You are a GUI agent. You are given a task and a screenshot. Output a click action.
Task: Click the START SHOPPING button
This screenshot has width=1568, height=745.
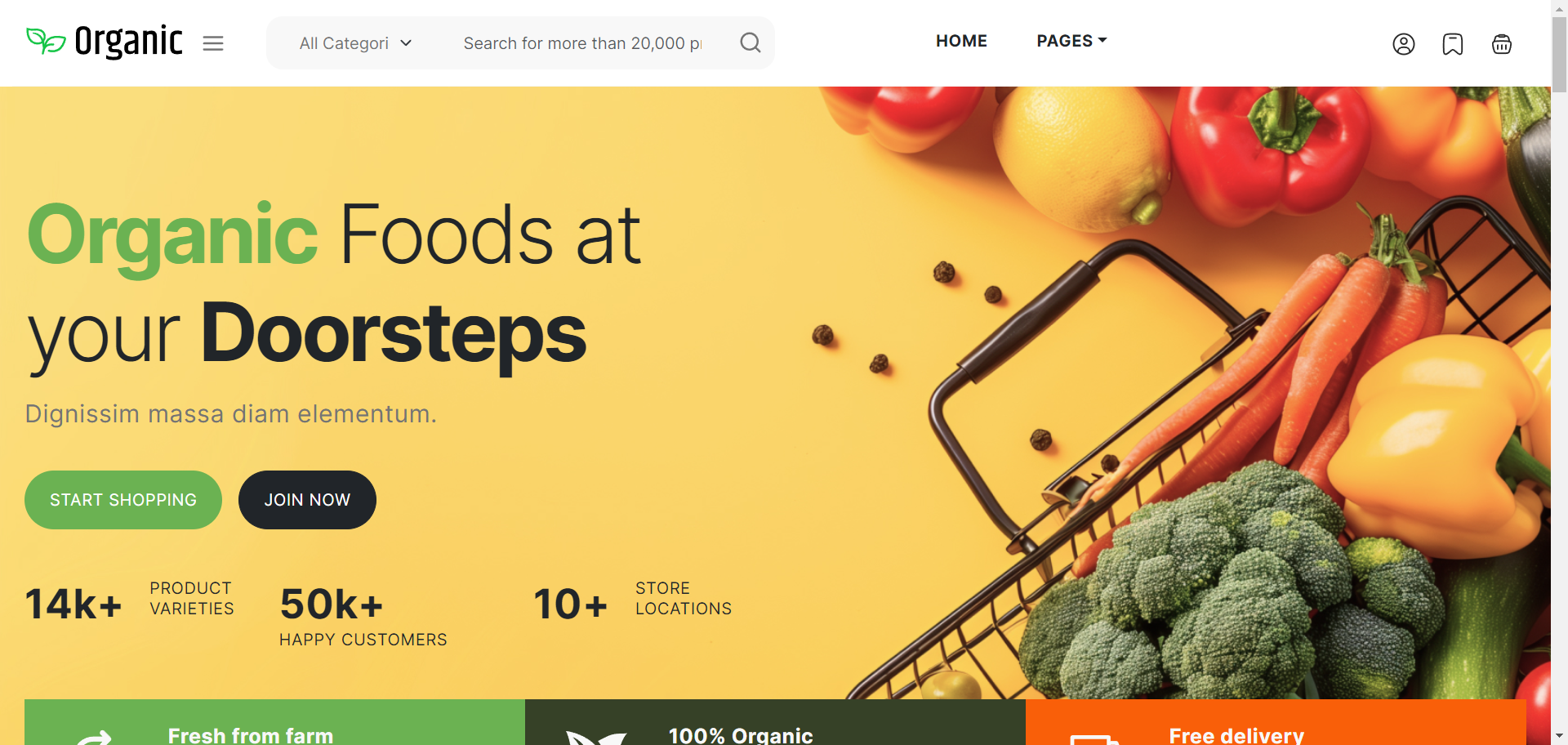pos(123,500)
